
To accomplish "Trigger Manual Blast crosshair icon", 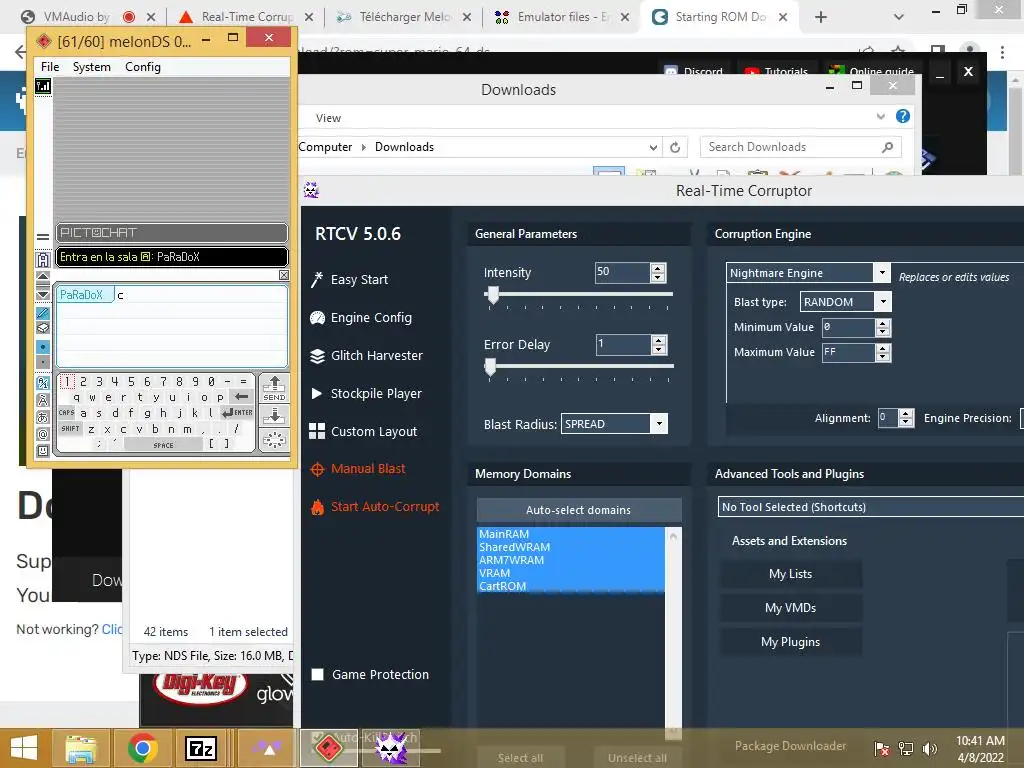I will (x=317, y=469).
